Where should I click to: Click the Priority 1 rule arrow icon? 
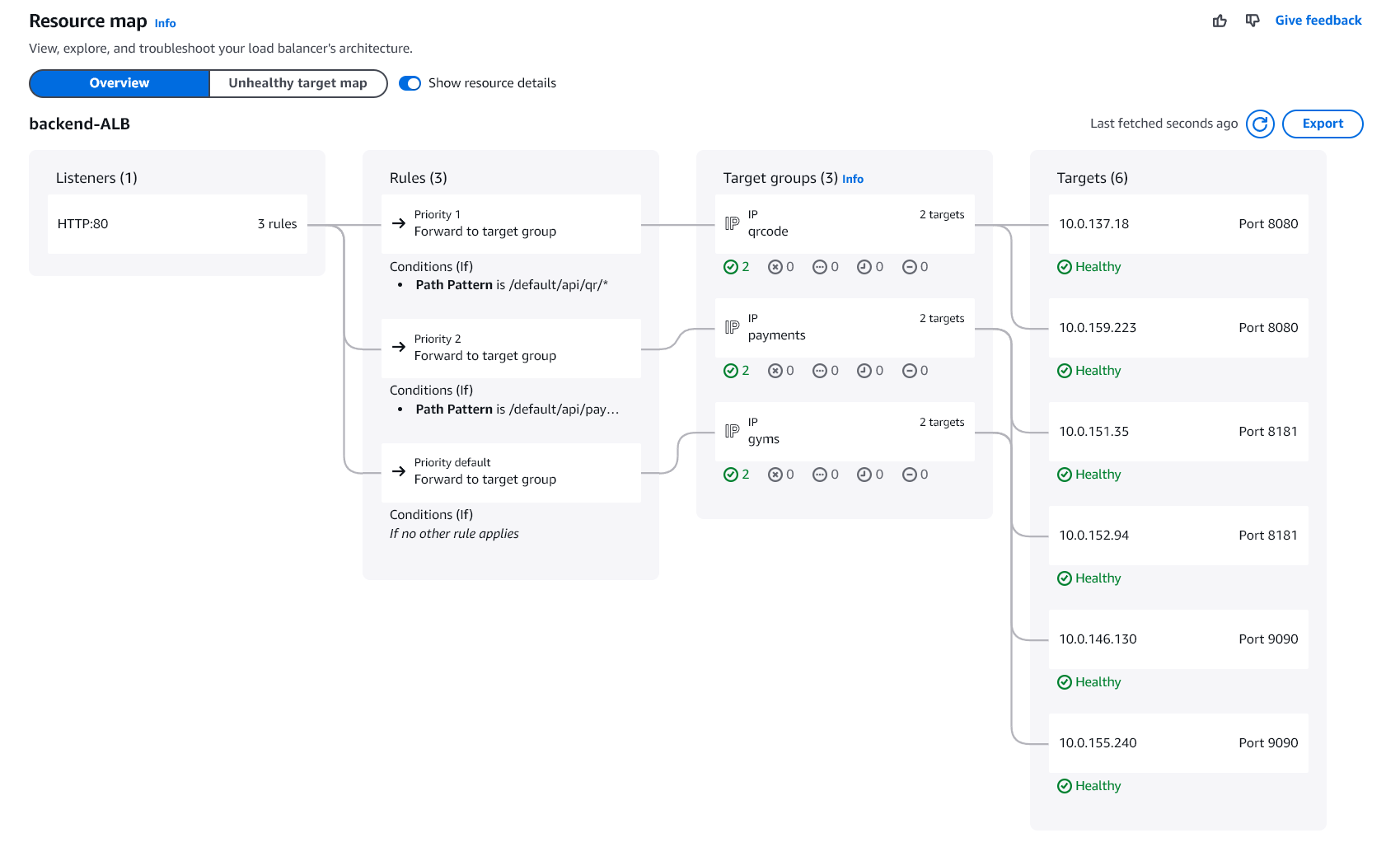[399, 223]
